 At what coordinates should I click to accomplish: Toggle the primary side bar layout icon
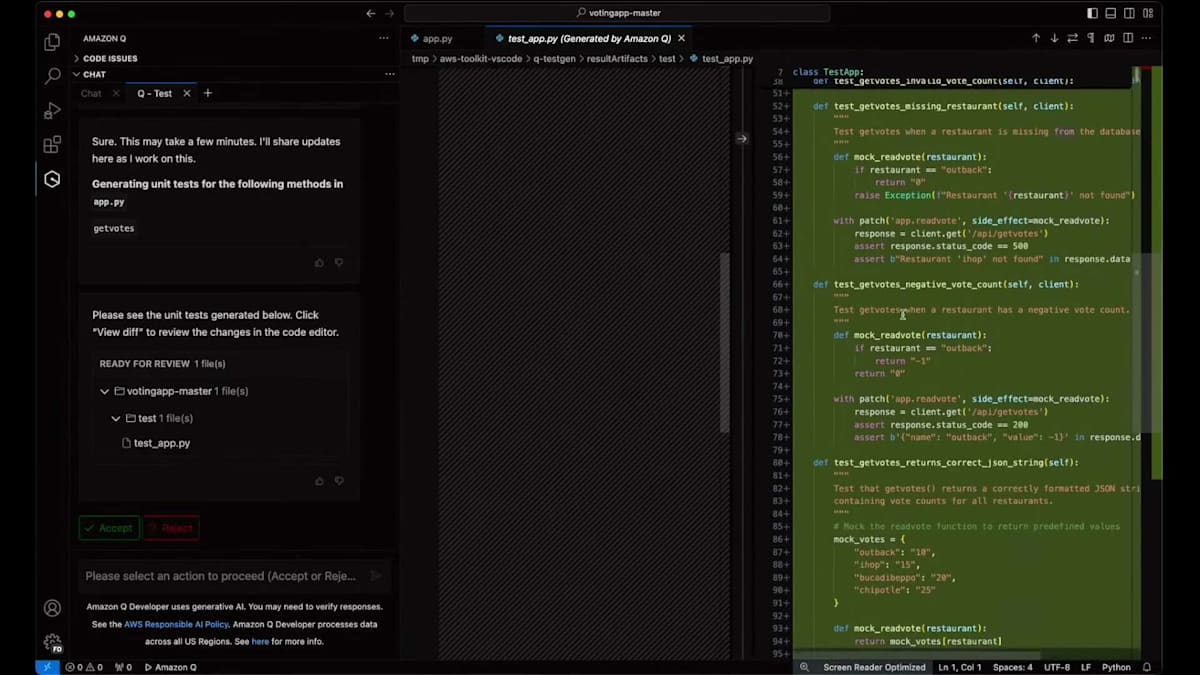pyautogui.click(x=1092, y=13)
